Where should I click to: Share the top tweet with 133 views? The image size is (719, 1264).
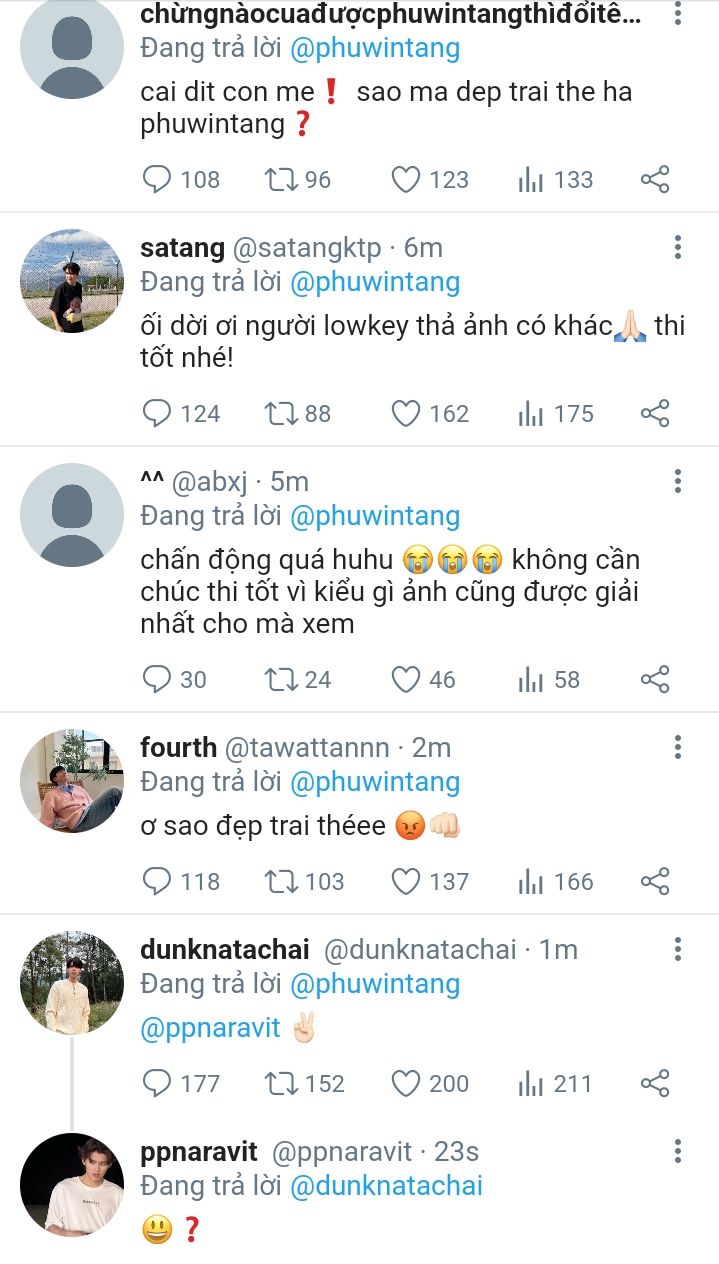(x=655, y=180)
